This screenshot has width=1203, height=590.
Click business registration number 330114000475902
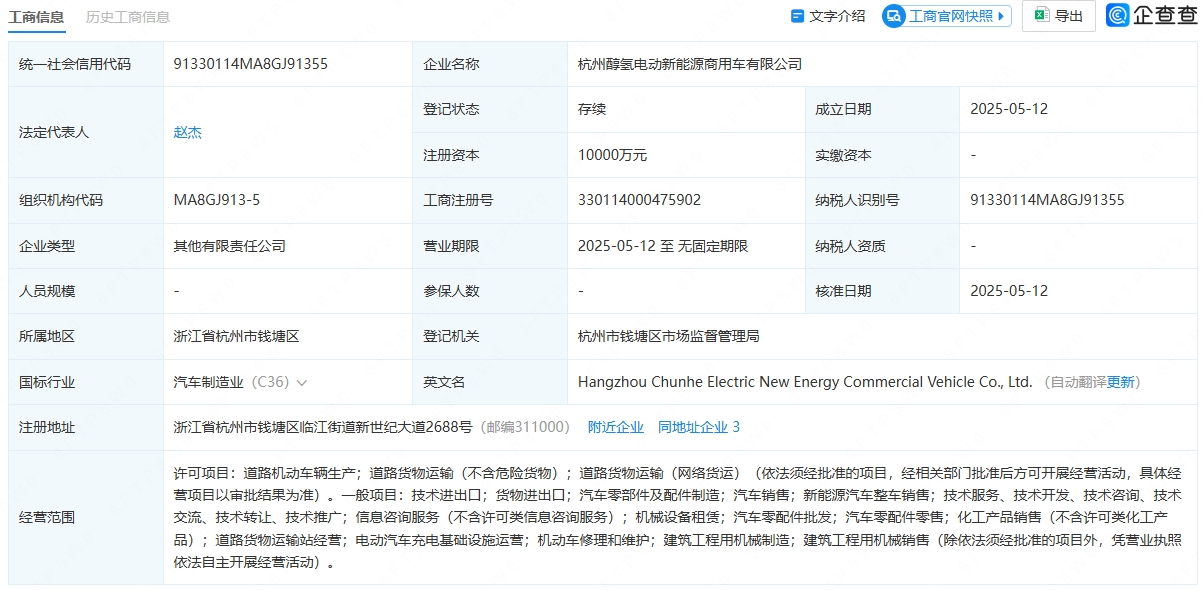[640, 200]
